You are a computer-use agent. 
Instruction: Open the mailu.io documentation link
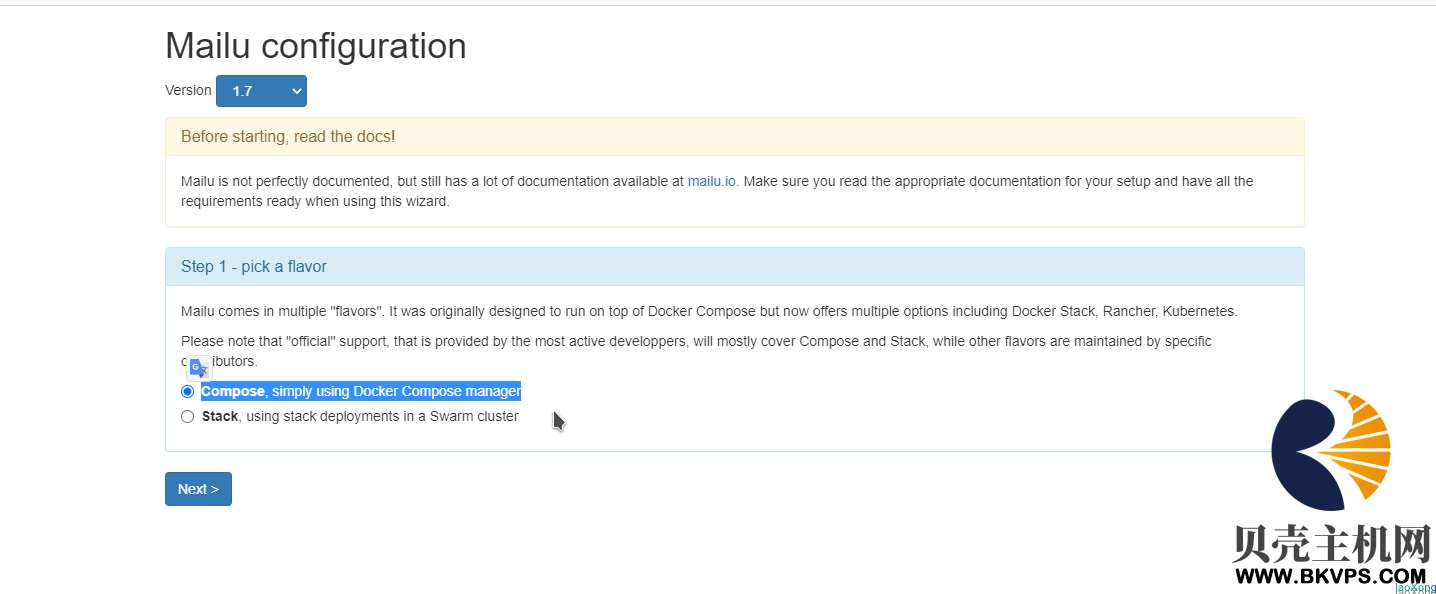[712, 181]
